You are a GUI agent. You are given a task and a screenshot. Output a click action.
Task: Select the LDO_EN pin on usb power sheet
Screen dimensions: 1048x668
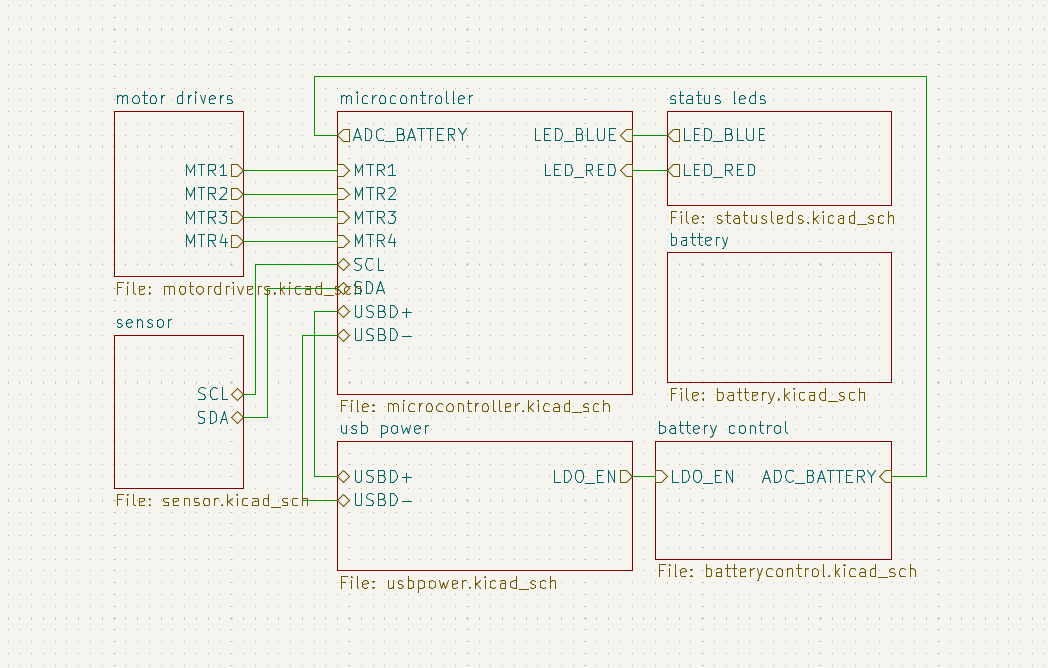click(x=592, y=477)
